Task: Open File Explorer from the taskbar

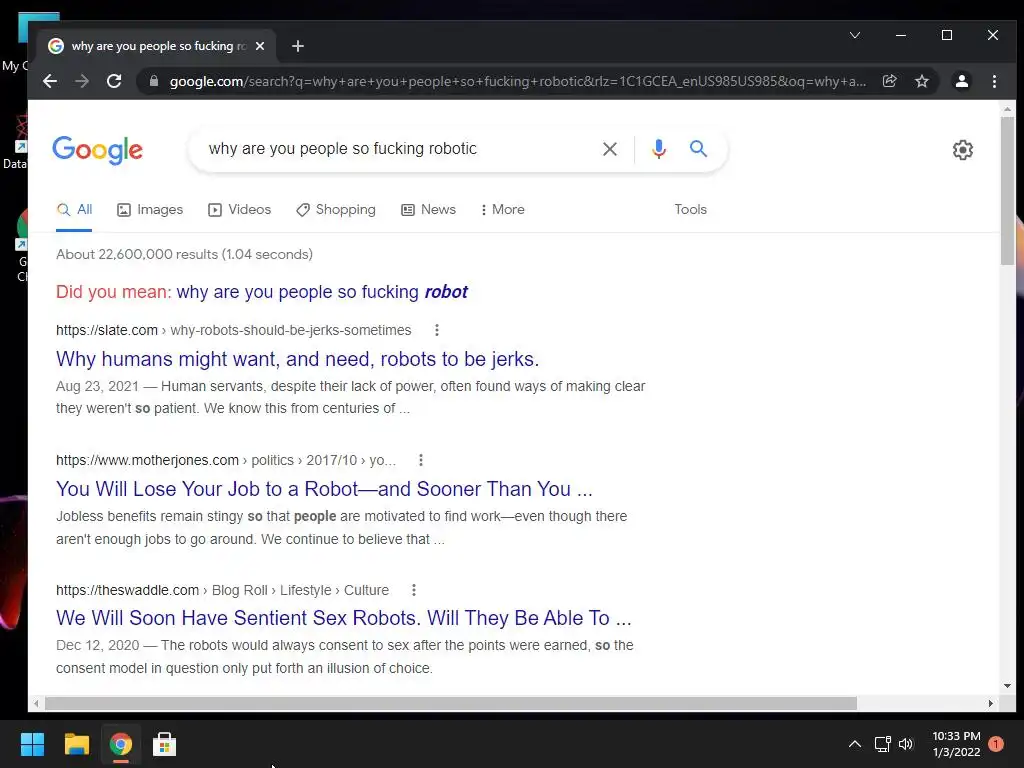Action: [76, 744]
